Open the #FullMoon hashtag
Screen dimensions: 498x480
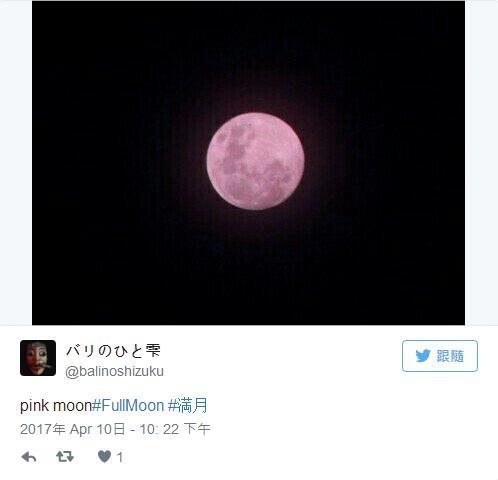[128, 406]
